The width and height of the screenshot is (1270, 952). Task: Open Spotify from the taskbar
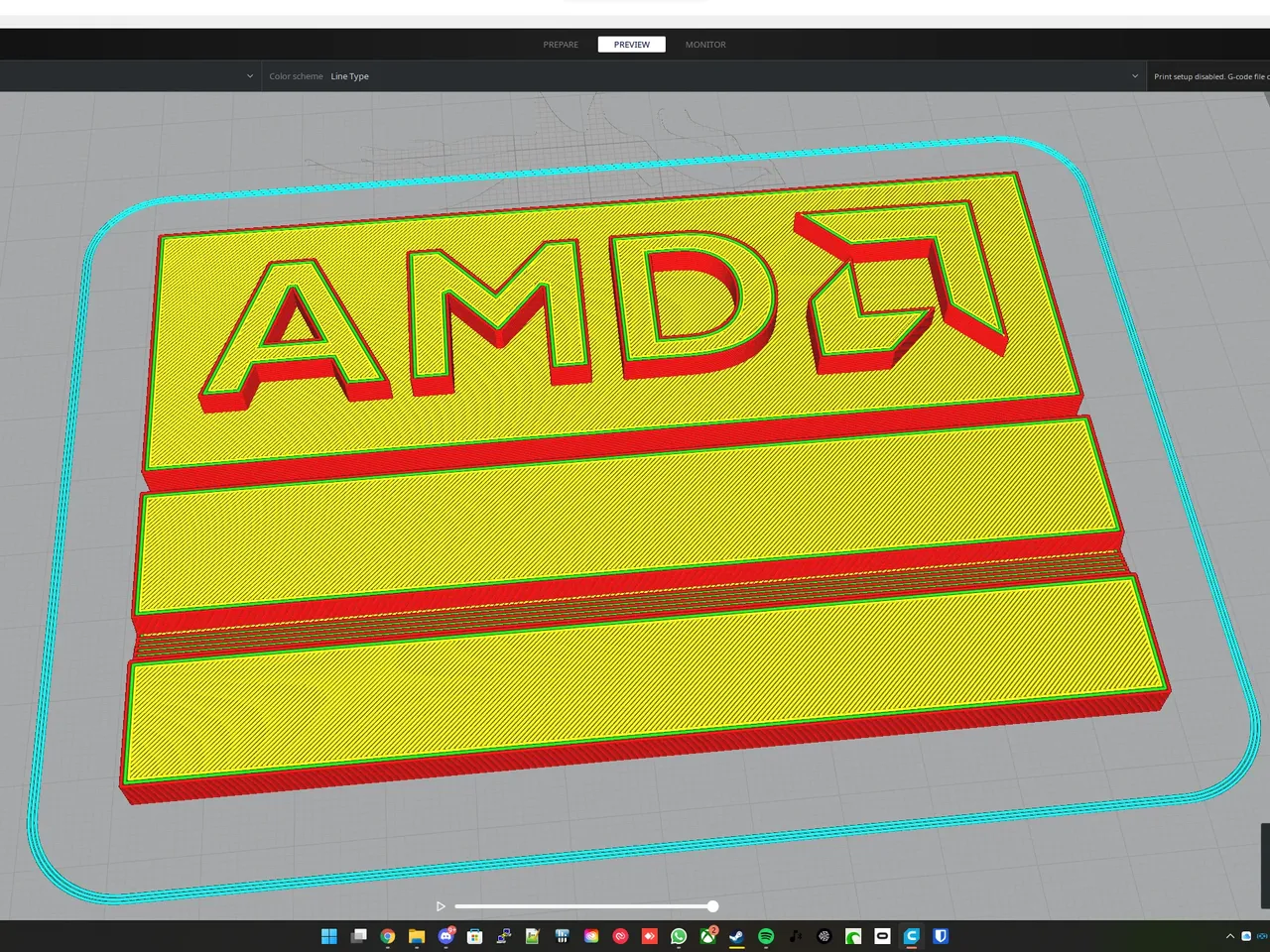766,936
